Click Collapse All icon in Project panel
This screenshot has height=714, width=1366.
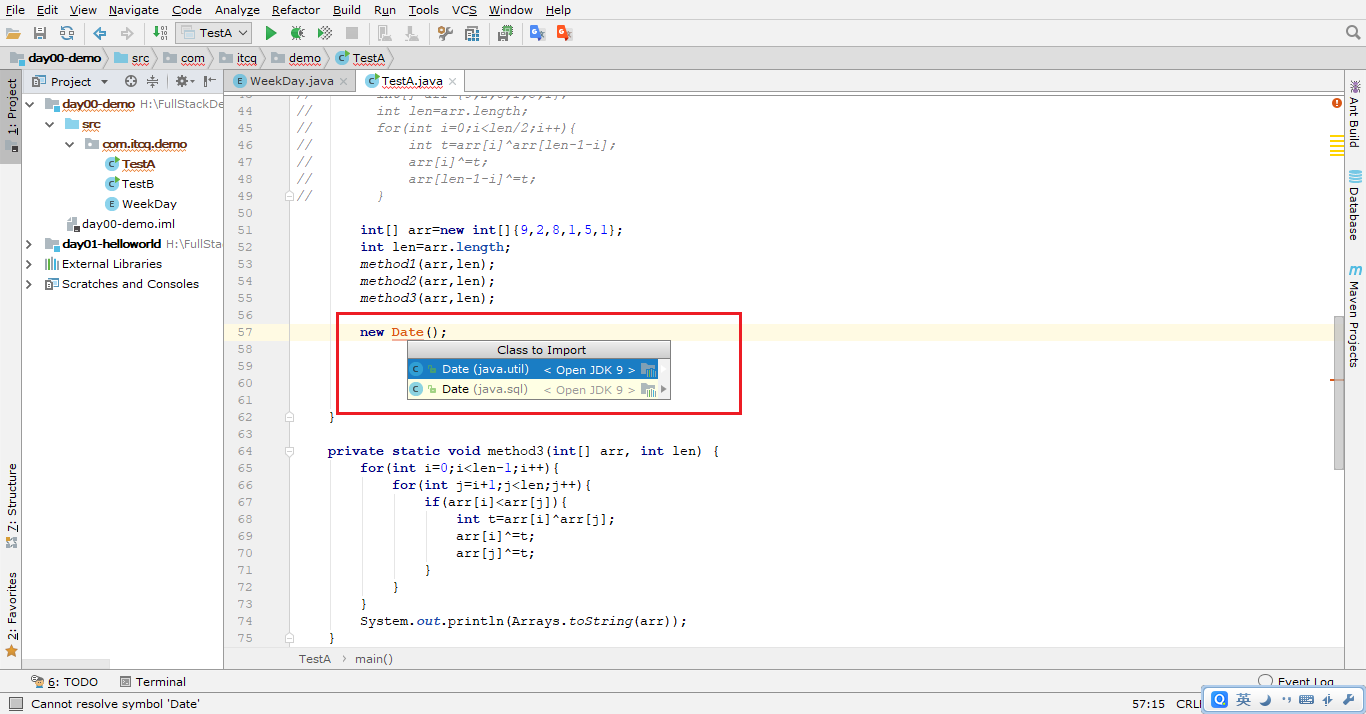[152, 81]
